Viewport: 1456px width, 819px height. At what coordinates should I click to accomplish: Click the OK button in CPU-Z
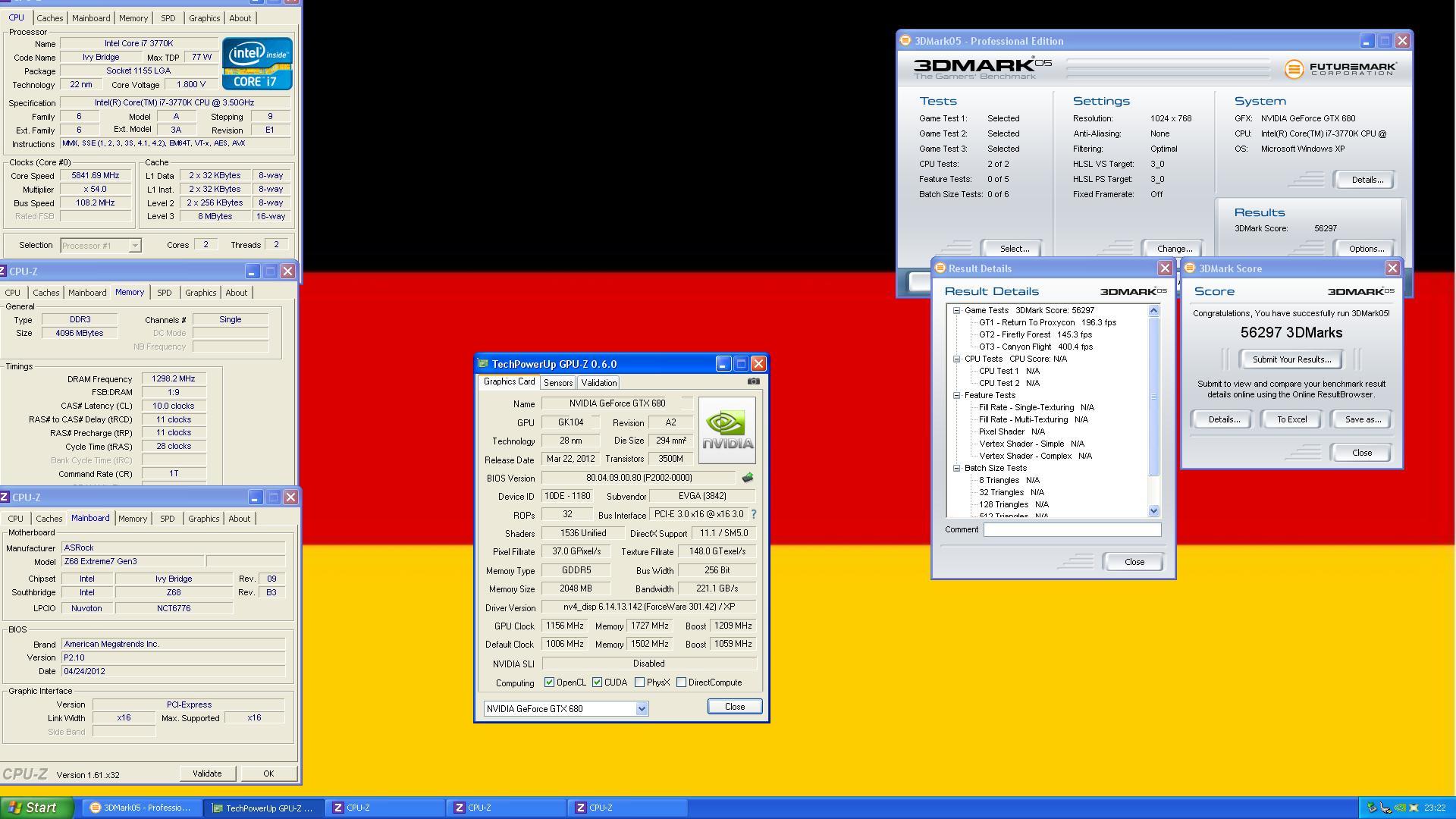pyautogui.click(x=268, y=773)
